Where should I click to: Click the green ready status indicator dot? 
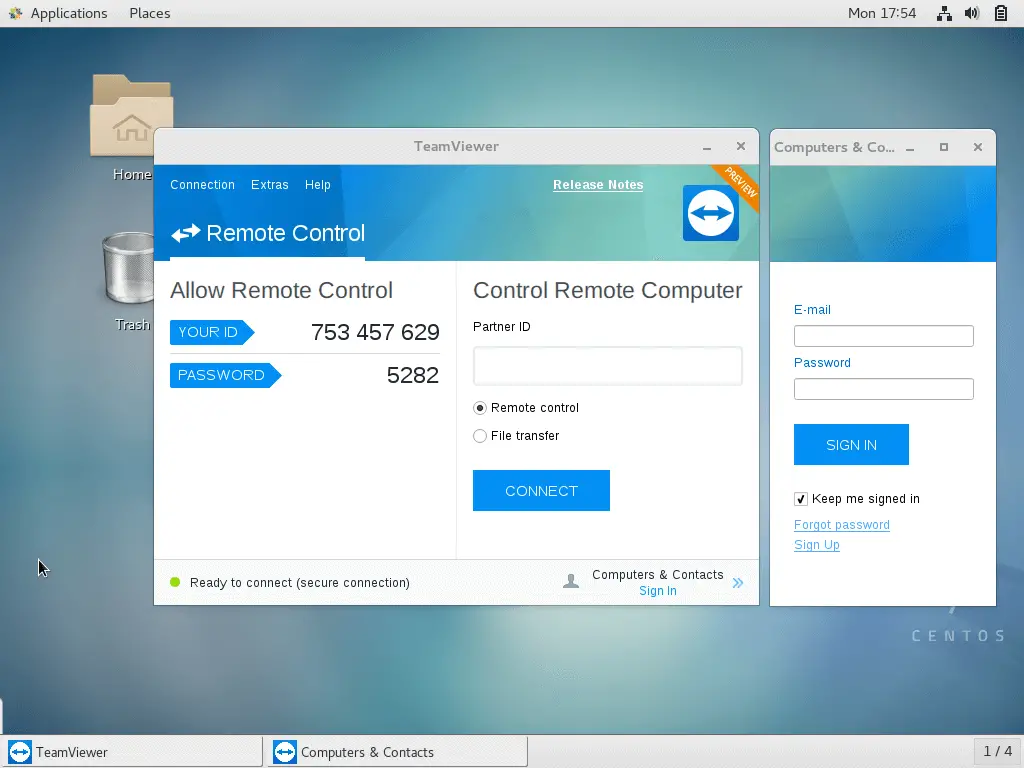tap(175, 582)
